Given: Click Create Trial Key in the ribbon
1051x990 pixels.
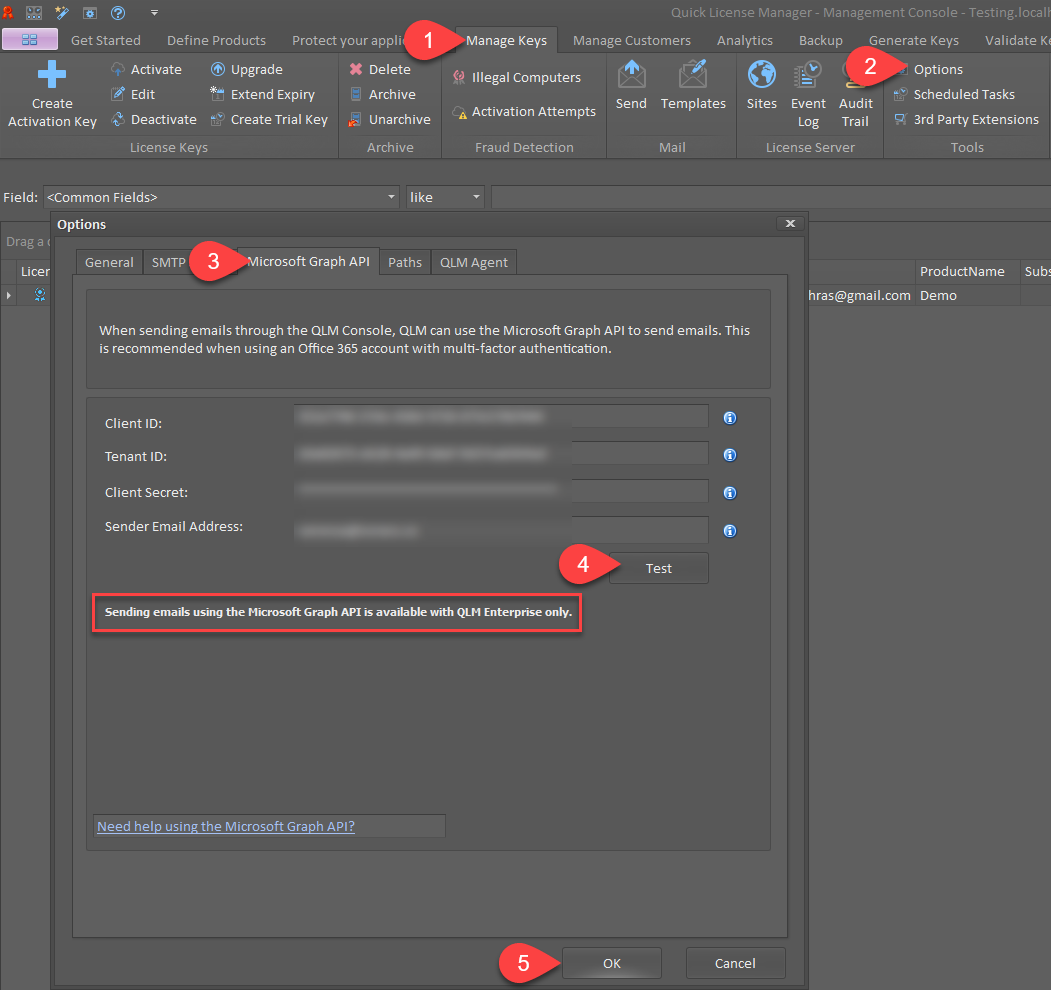Looking at the screenshot, I should click(269, 120).
